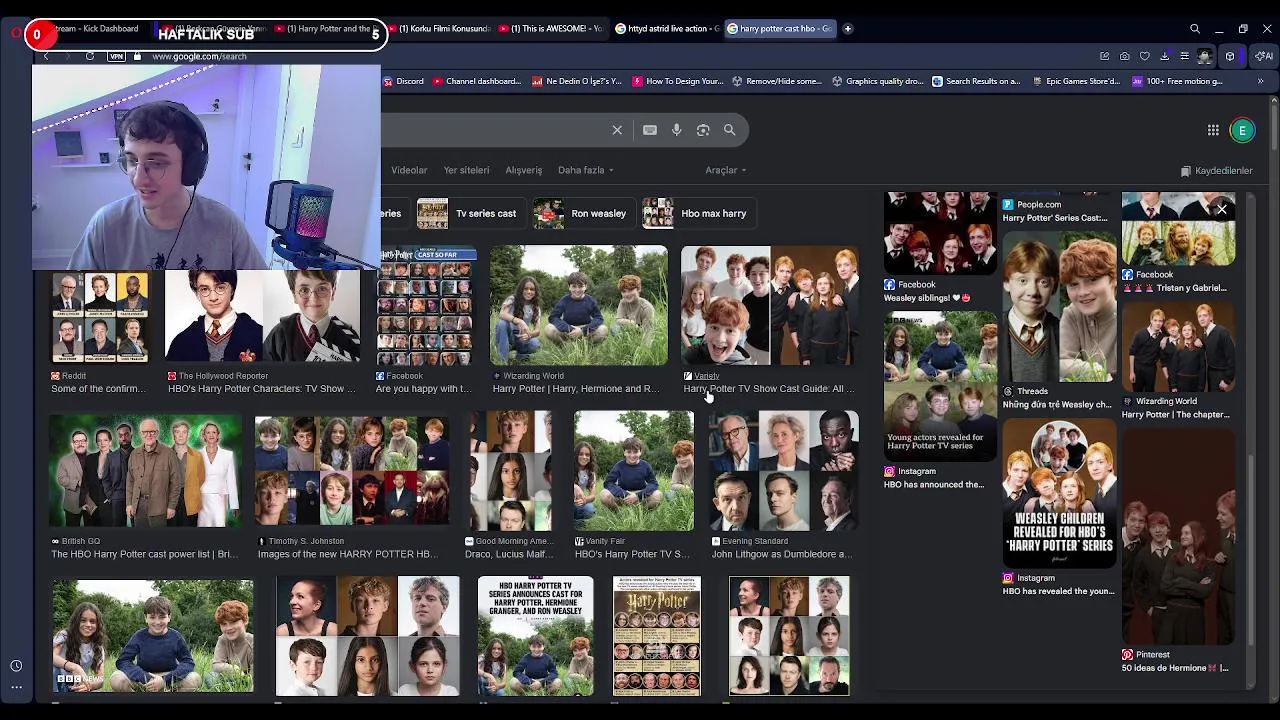Open Facebook Weasley siblings image result

pyautogui.click(x=940, y=233)
